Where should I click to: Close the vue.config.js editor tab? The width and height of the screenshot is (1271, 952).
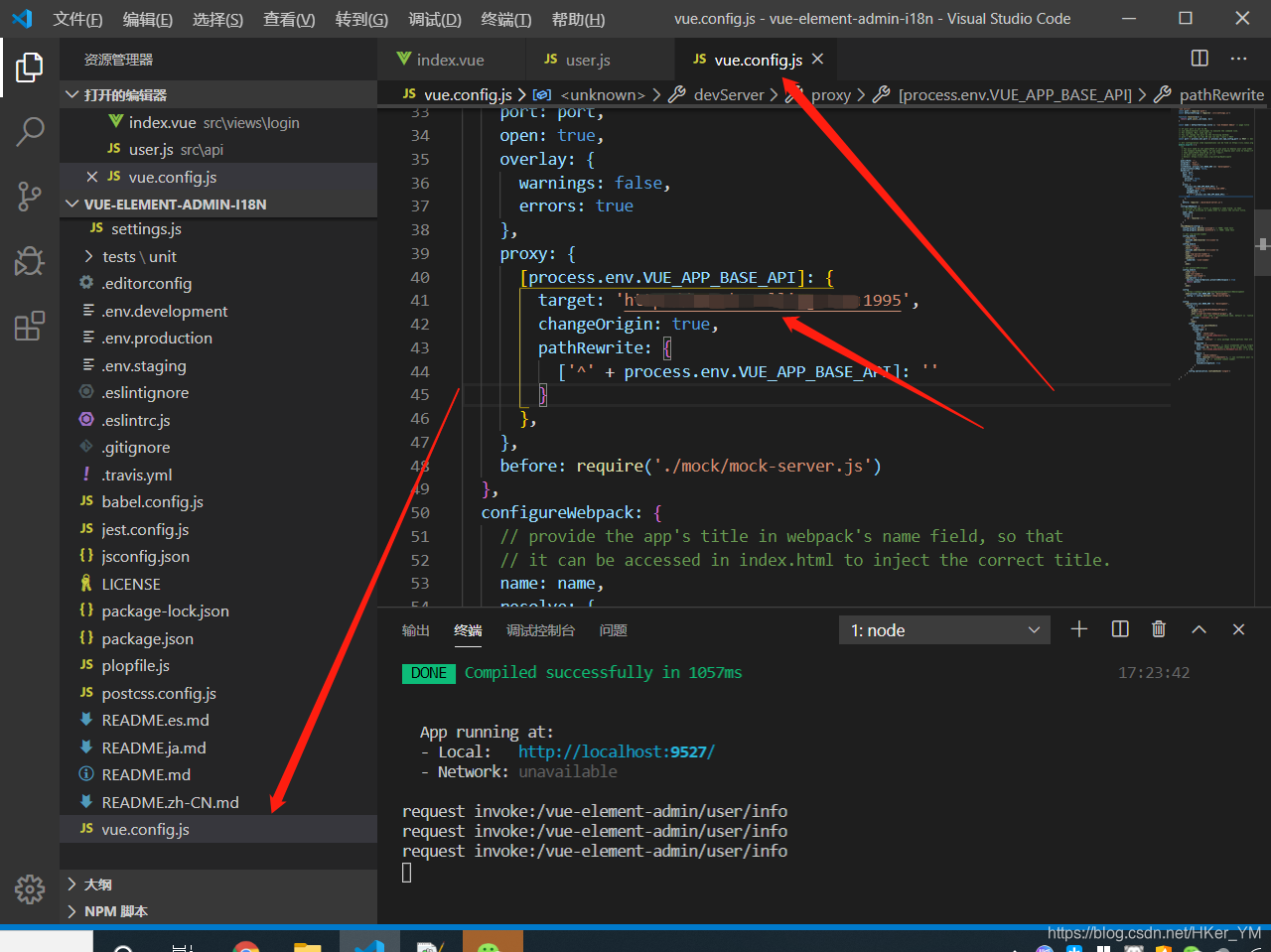pos(817,60)
